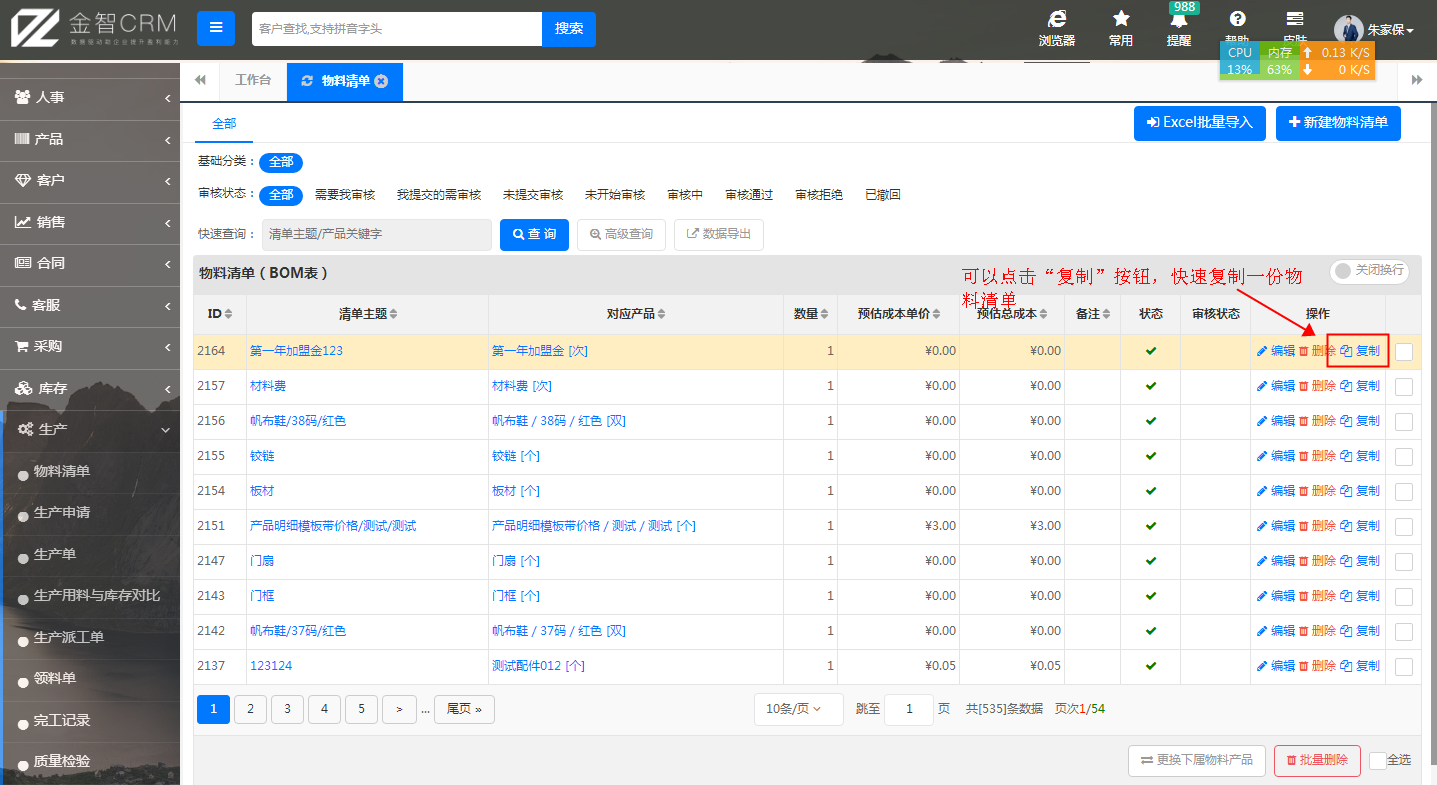Open the 10条/页 page size dropdown
This screenshot has width=1437, height=785.
798,709
